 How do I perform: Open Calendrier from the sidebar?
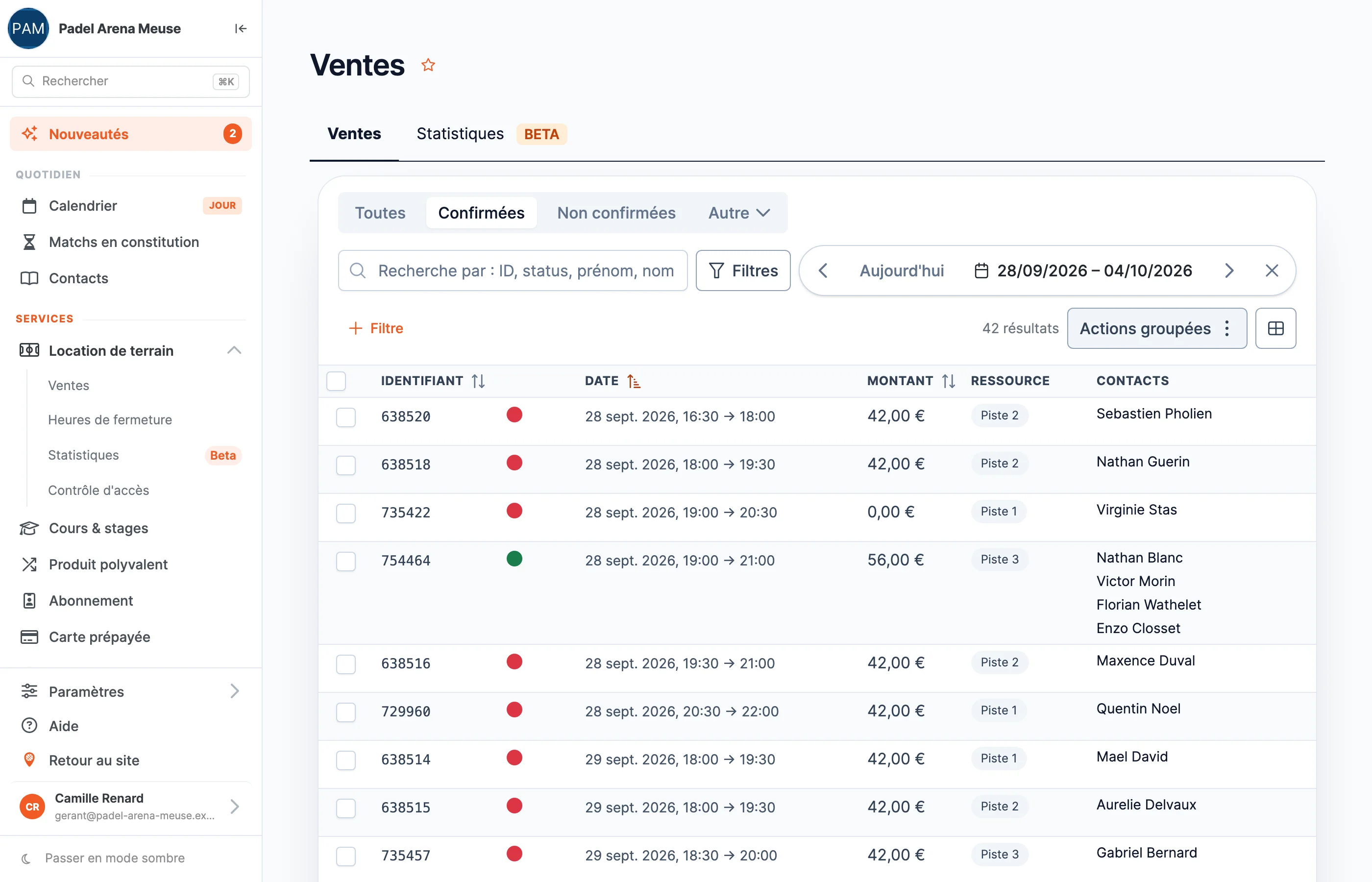(x=130, y=206)
